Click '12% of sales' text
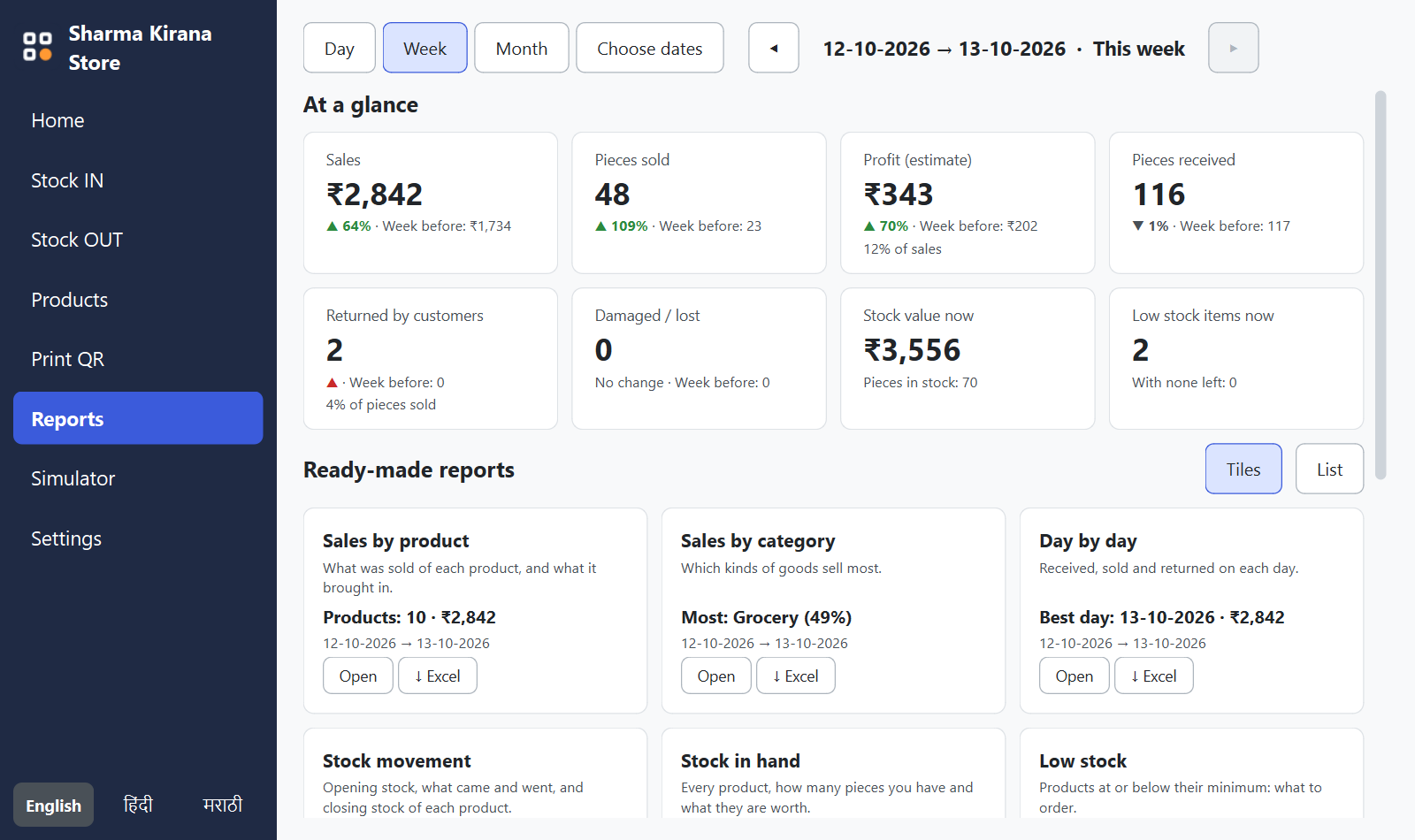Viewport: 1415px width, 840px height. tap(902, 249)
